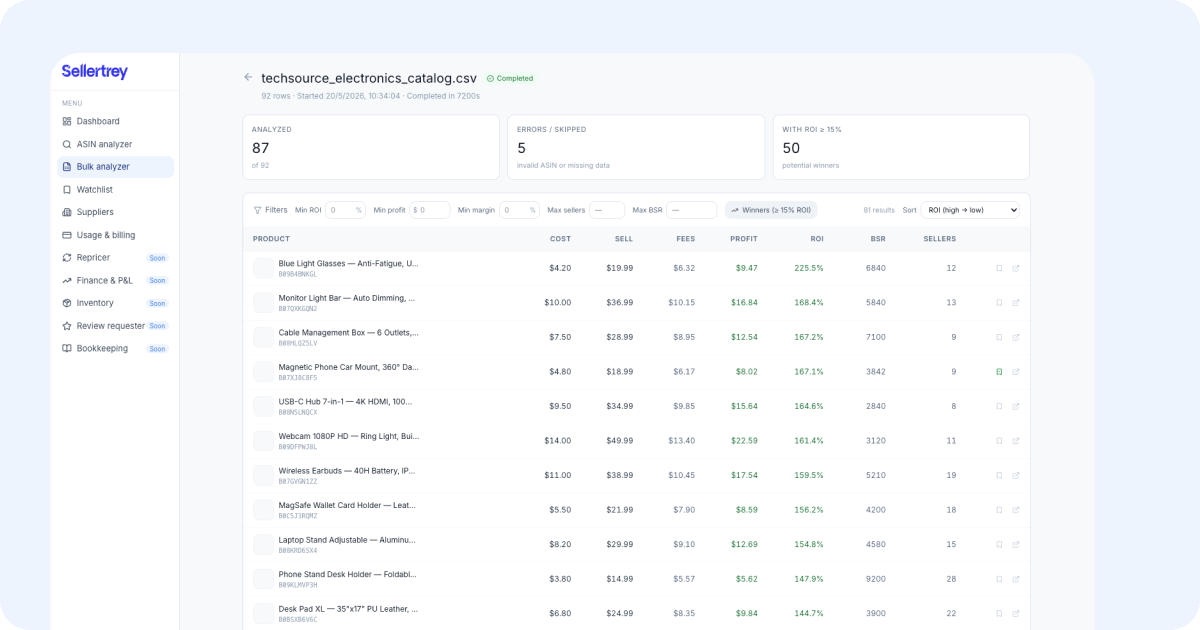Click the Filters funnel icon
The image size is (1200, 630).
257,210
